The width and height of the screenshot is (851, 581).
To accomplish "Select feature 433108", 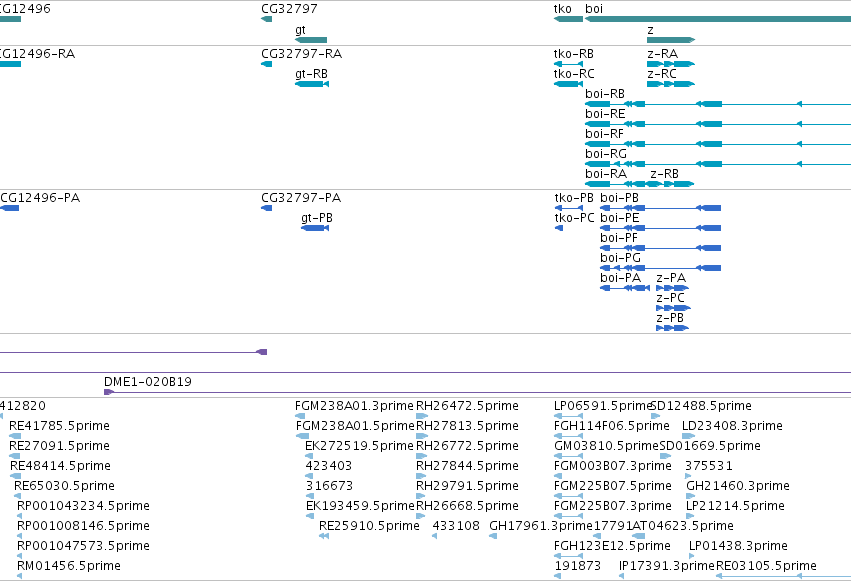I will tap(435, 537).
